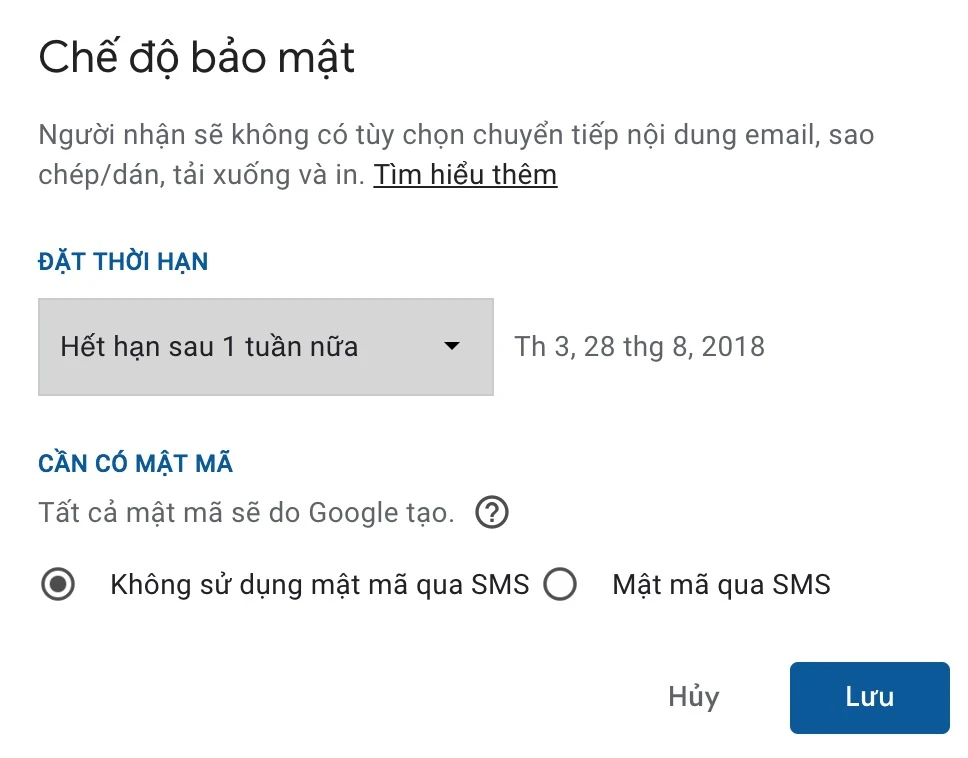Click the 'Mật mã qua SMS' label text
The width and height of the screenshot is (968, 758).
[x=721, y=584]
